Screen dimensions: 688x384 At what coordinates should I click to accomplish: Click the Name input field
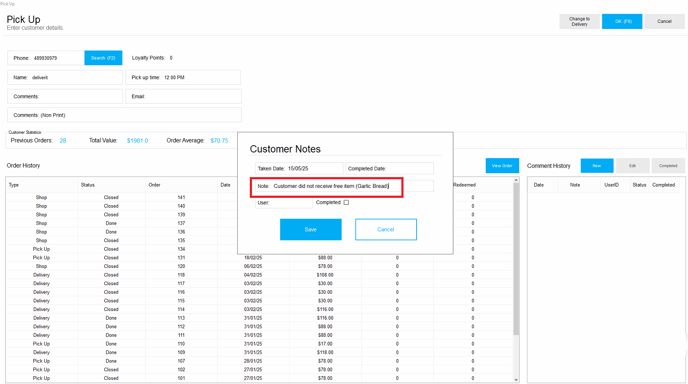click(65, 77)
